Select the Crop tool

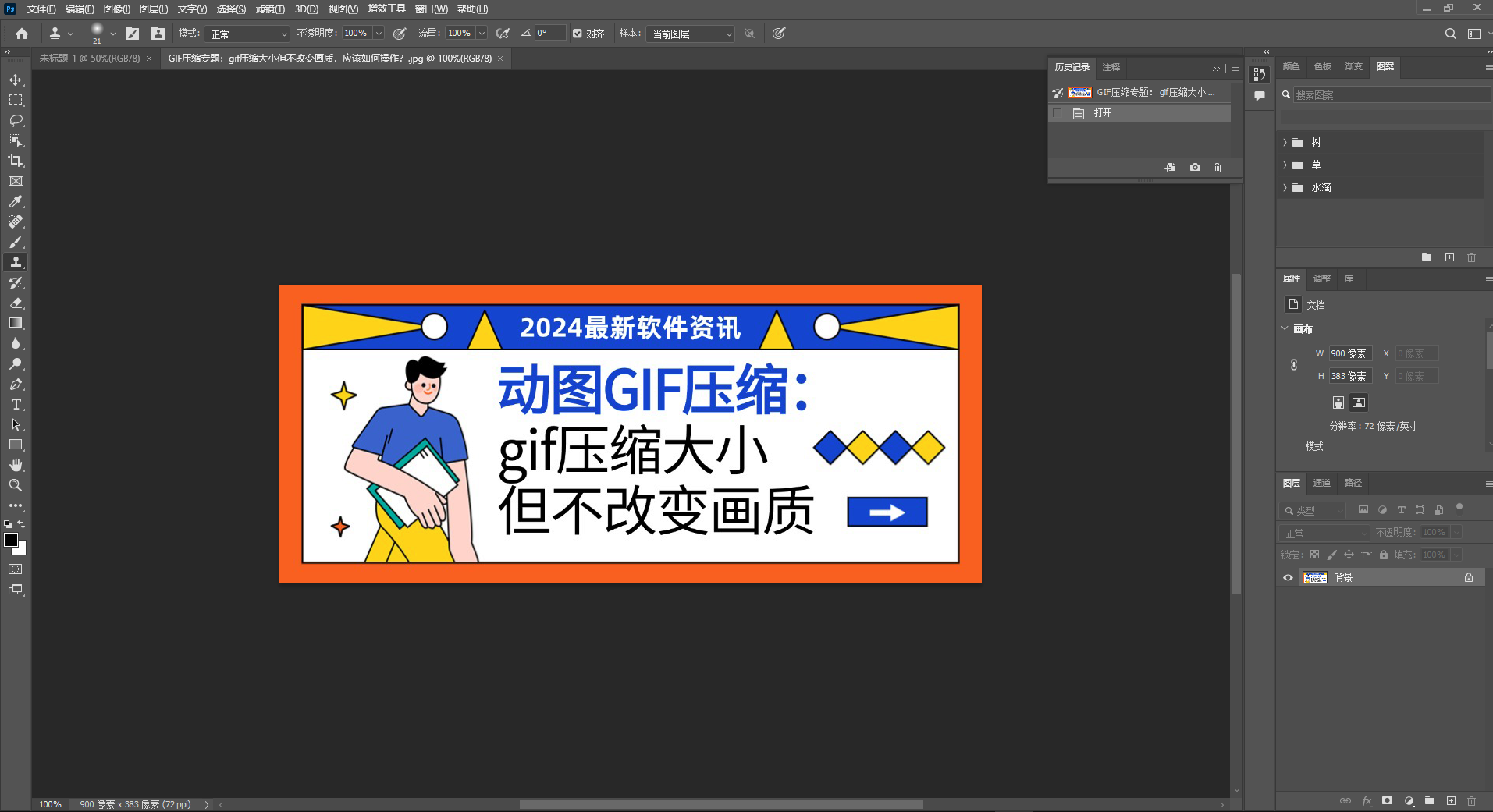16,161
